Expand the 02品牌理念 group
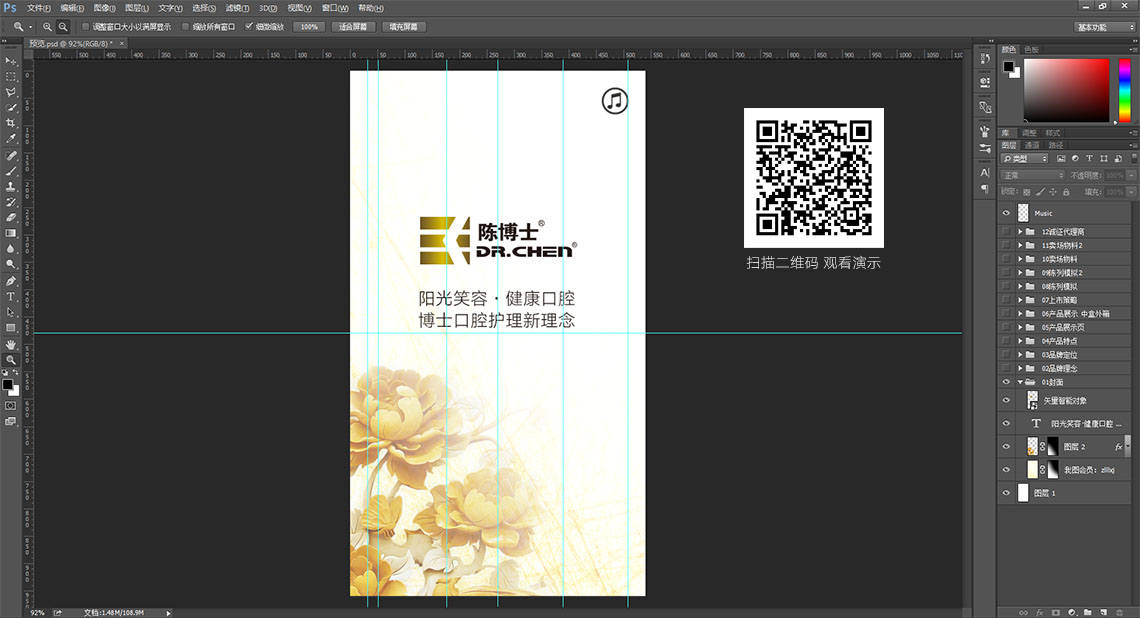Viewport: 1140px width, 618px height. tap(1020, 368)
